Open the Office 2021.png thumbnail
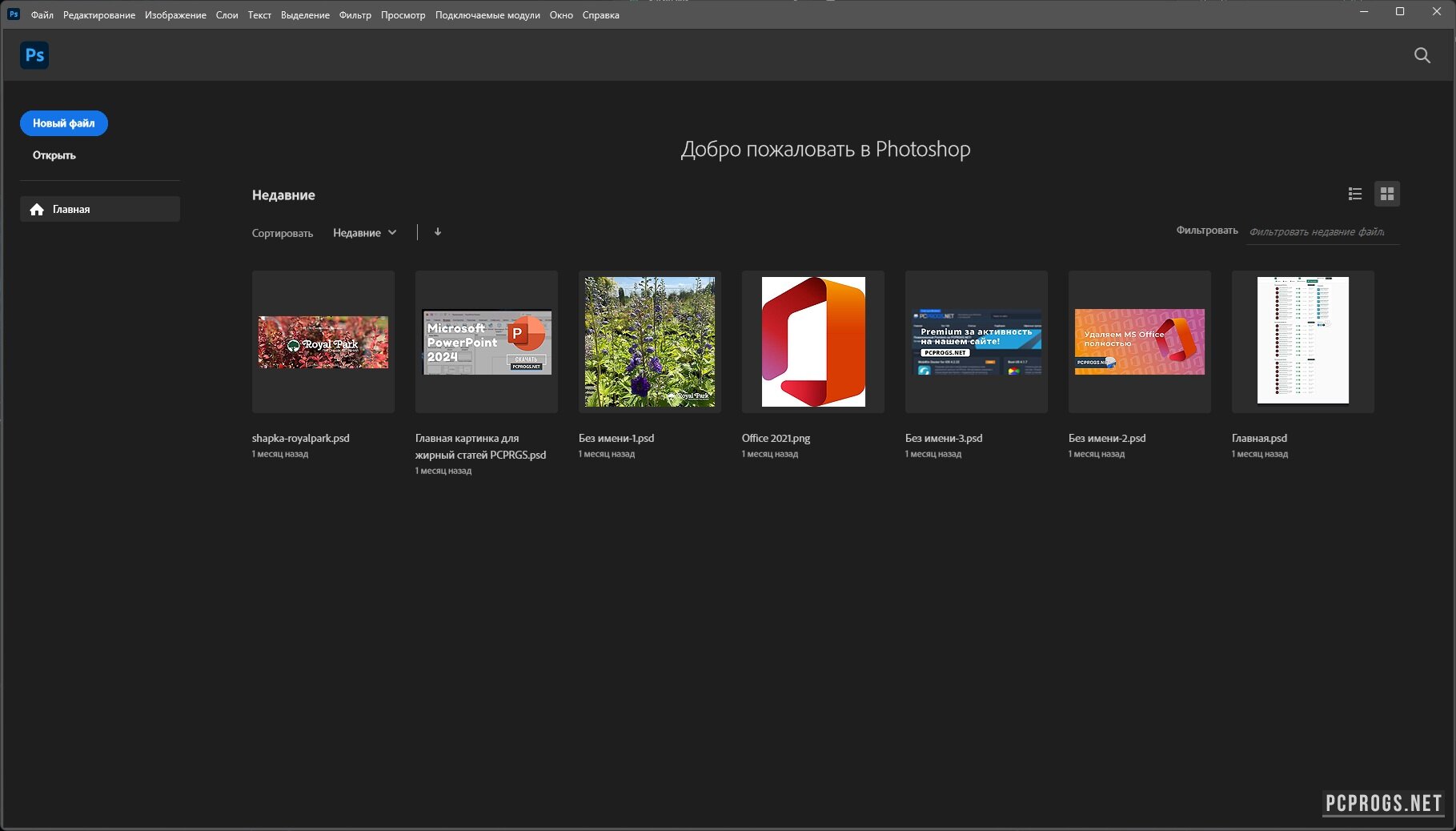The width and height of the screenshot is (1456, 831). pos(813,342)
